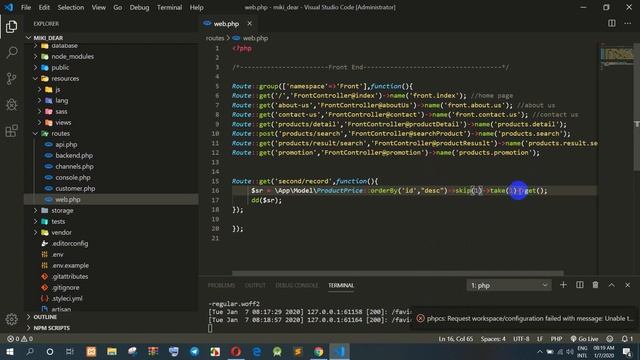Viewport: 640px width, 360px height.
Task: Open the File menu
Action: pos(26,7)
